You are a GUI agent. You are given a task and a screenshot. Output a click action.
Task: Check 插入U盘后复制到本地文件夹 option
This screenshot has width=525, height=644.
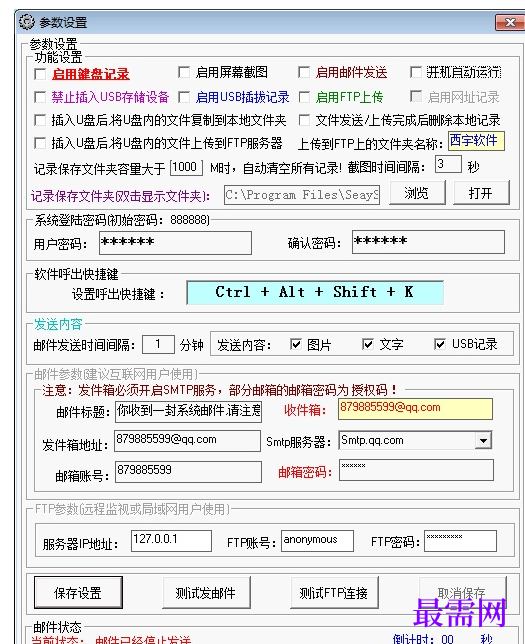coord(40,120)
